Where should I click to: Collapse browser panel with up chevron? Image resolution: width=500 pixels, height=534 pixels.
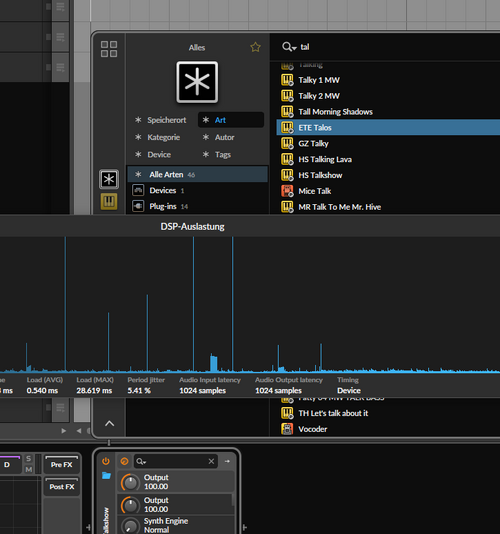(109, 423)
